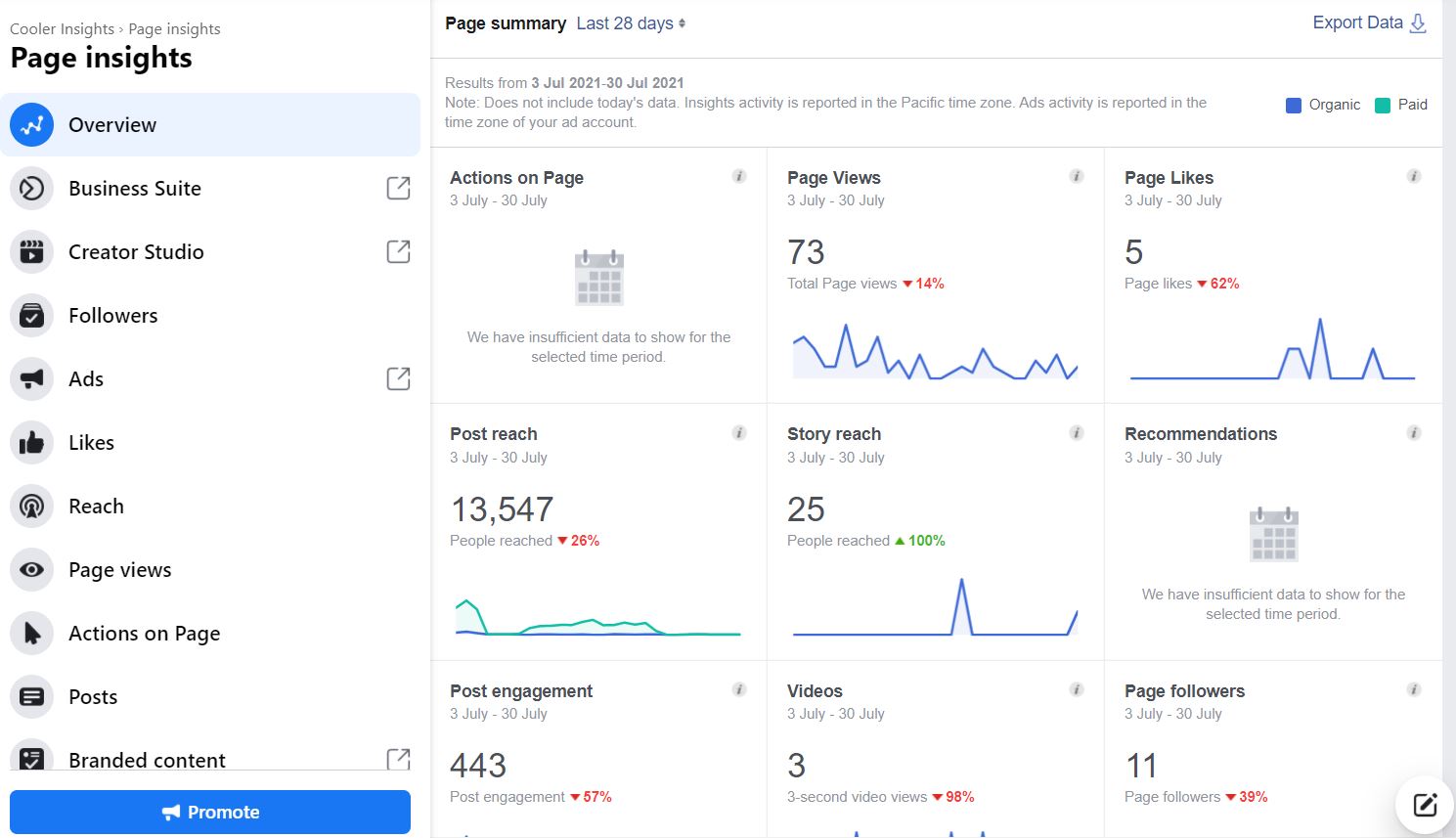Click the info icon on Page Likes card
The width and height of the screenshot is (1456, 838).
(x=1413, y=176)
